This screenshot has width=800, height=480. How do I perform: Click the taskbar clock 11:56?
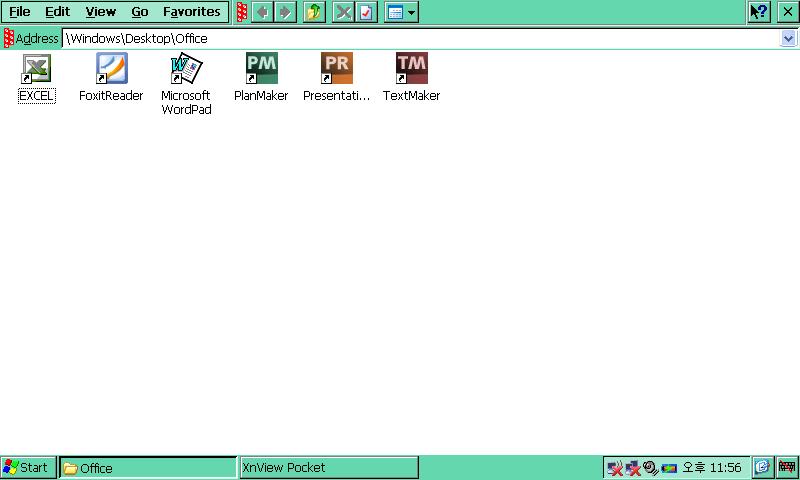pos(712,468)
